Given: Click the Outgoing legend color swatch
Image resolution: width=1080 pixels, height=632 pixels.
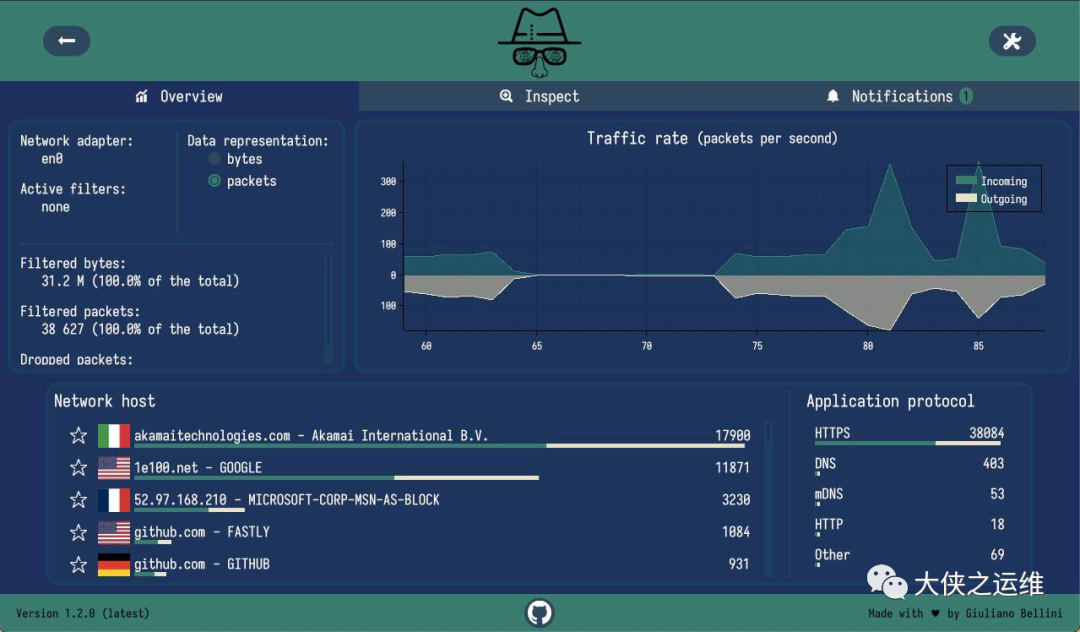Looking at the screenshot, I should [966, 198].
